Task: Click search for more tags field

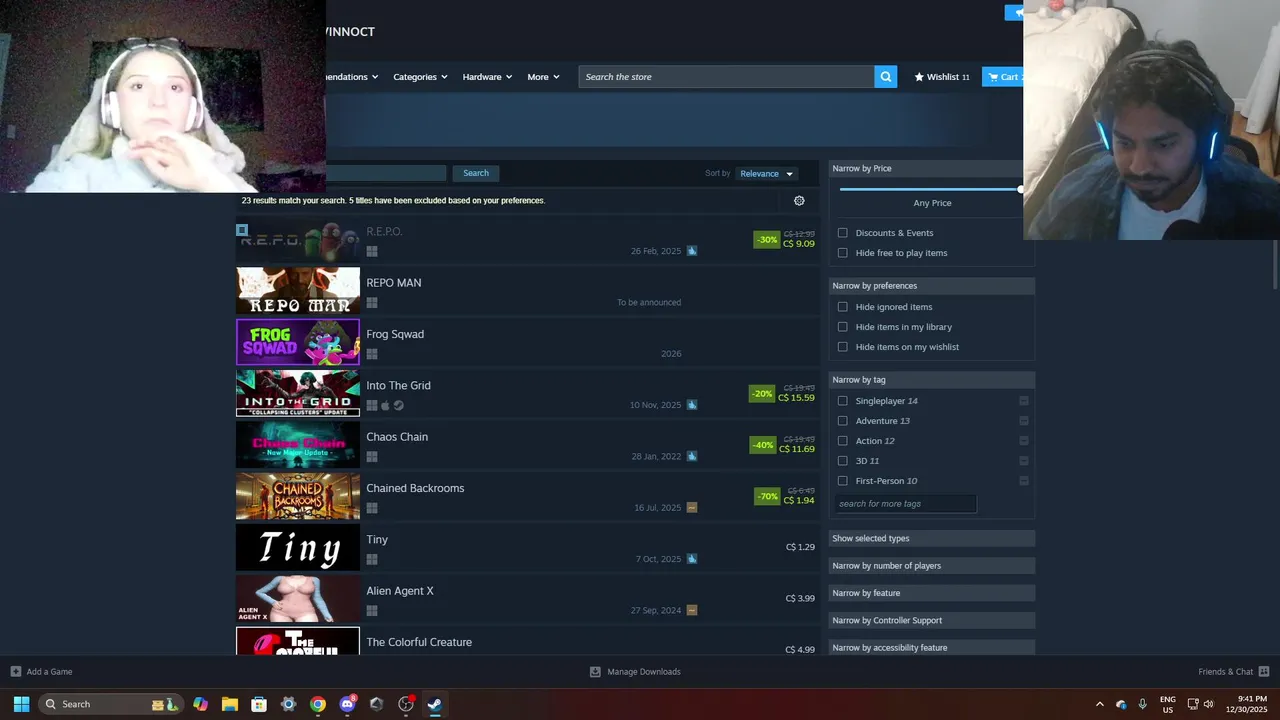Action: 905,504
